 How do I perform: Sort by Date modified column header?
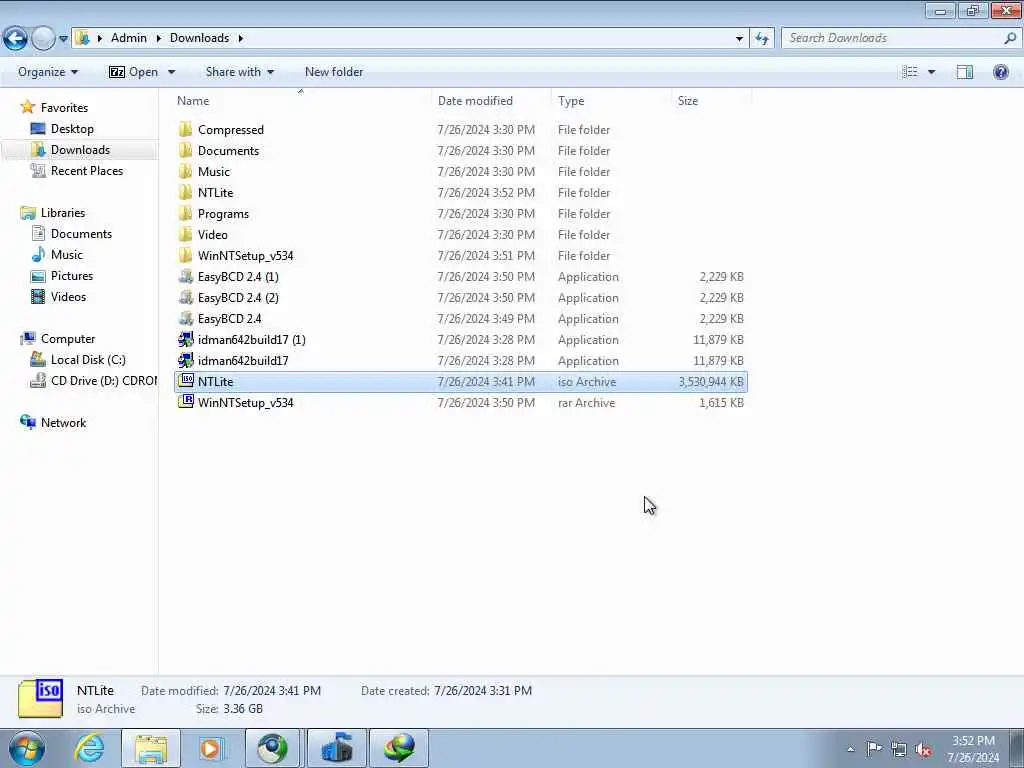tap(490, 101)
